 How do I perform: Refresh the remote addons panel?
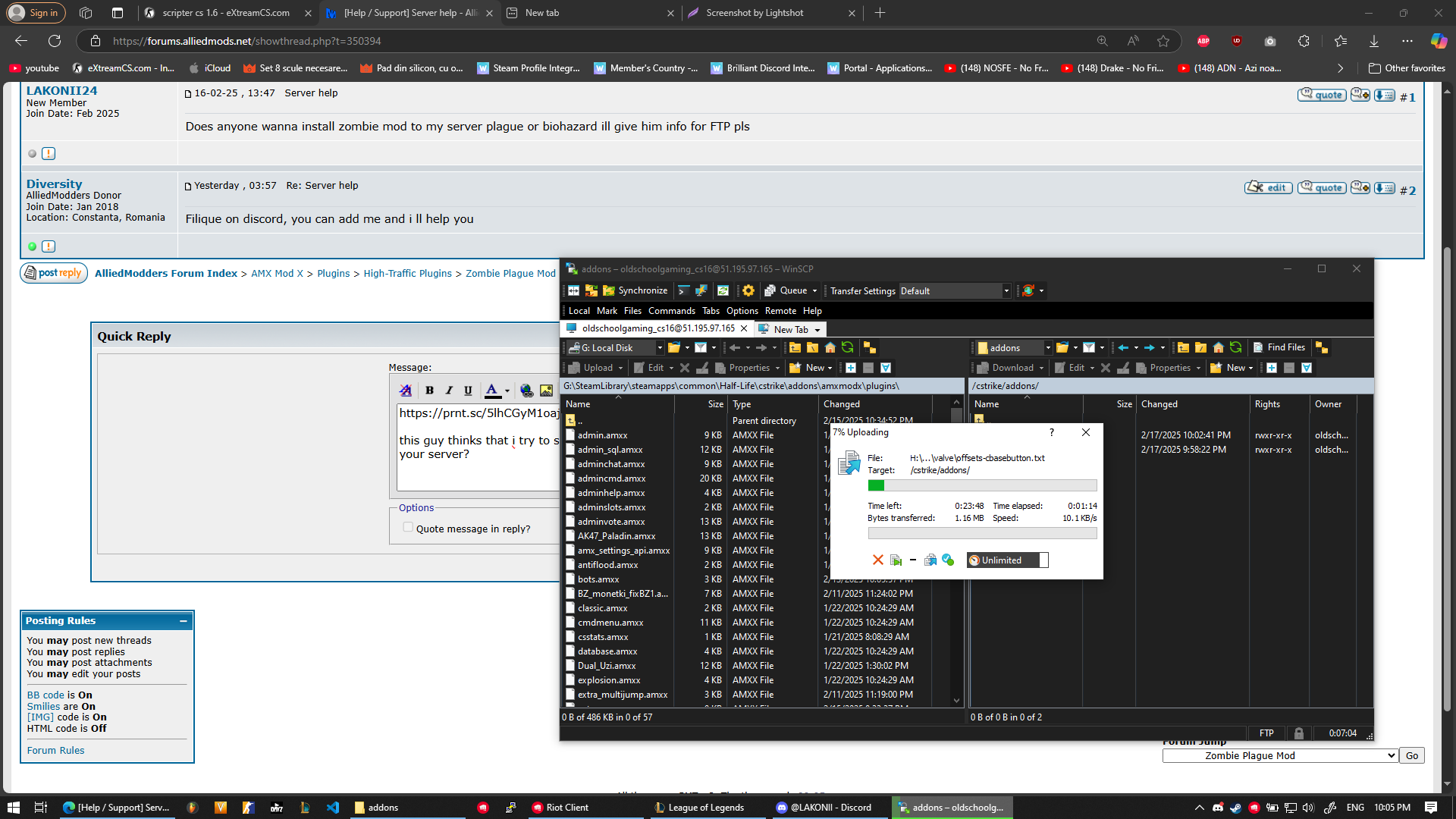(1236, 347)
